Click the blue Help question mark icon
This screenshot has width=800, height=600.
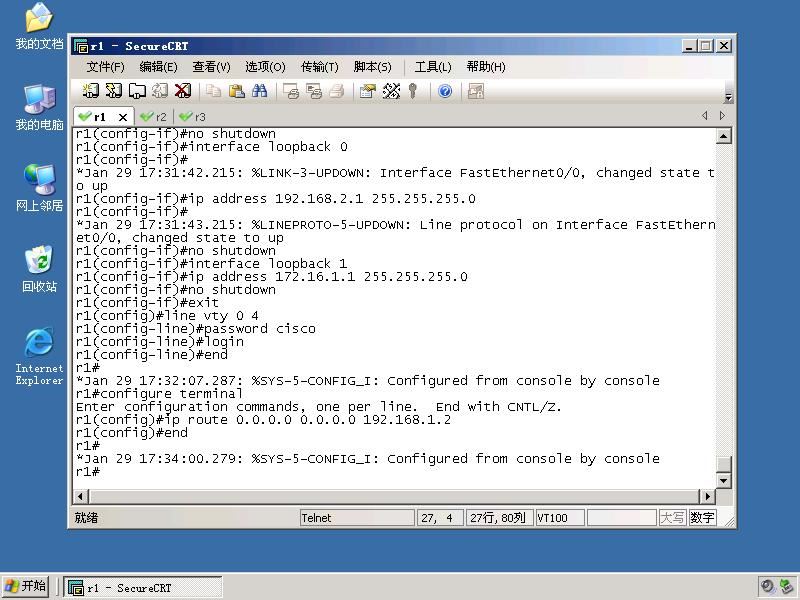pos(445,91)
